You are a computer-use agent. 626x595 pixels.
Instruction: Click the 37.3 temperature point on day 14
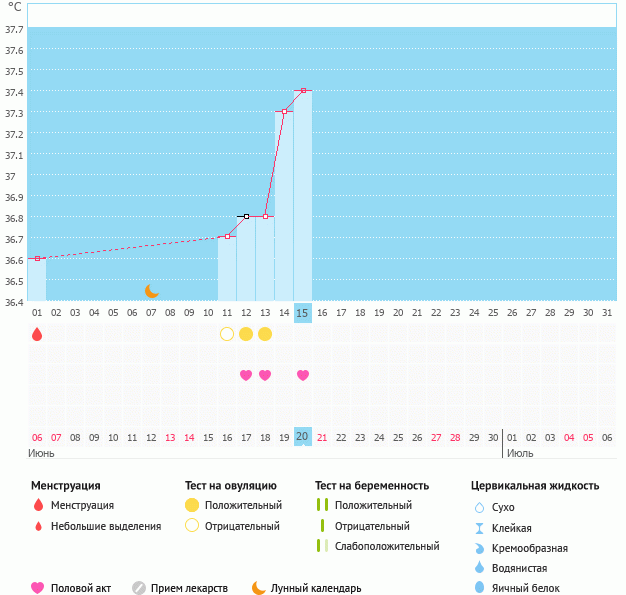pyautogui.click(x=284, y=111)
